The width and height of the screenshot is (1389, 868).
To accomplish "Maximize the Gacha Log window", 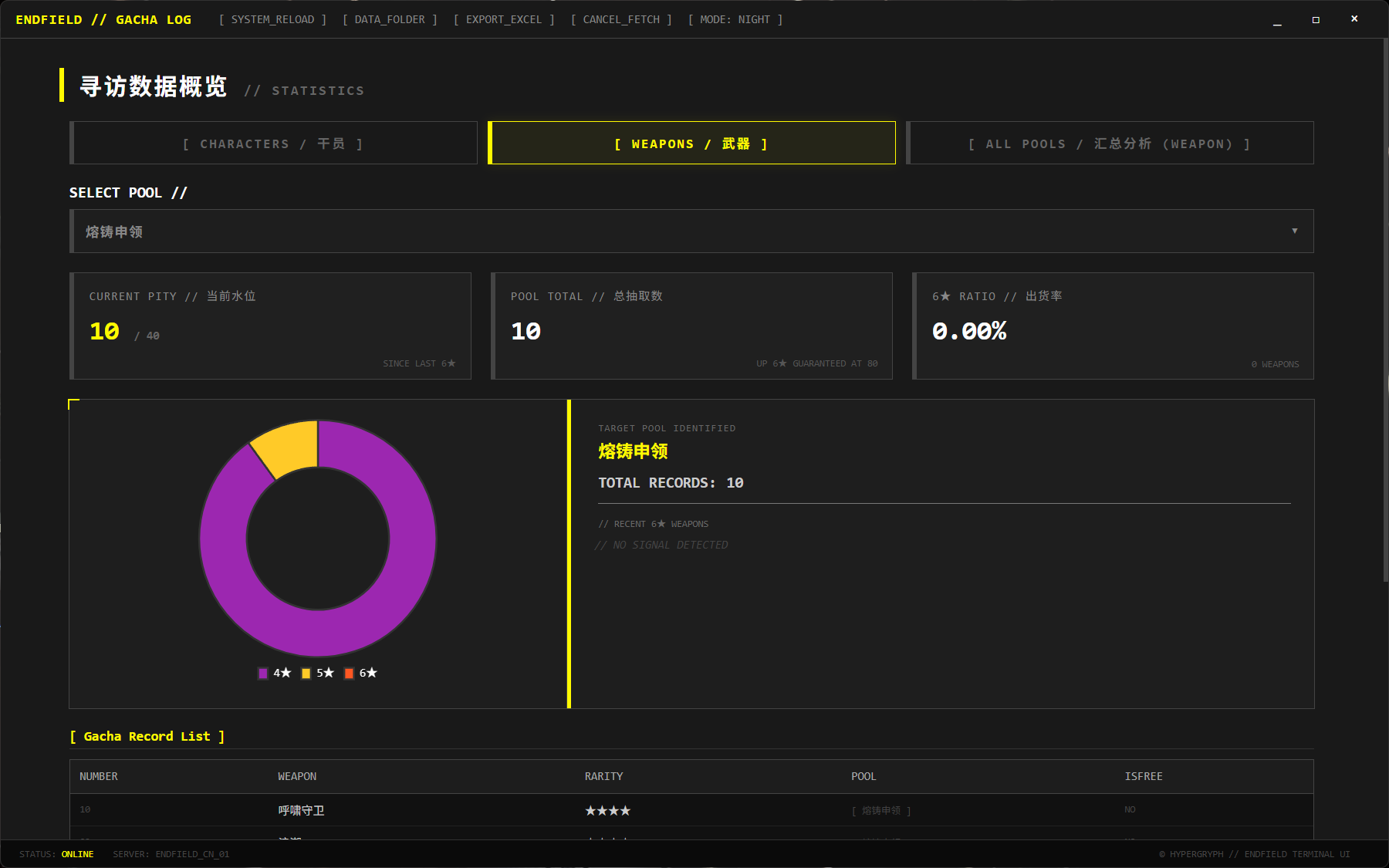I will [x=1316, y=19].
